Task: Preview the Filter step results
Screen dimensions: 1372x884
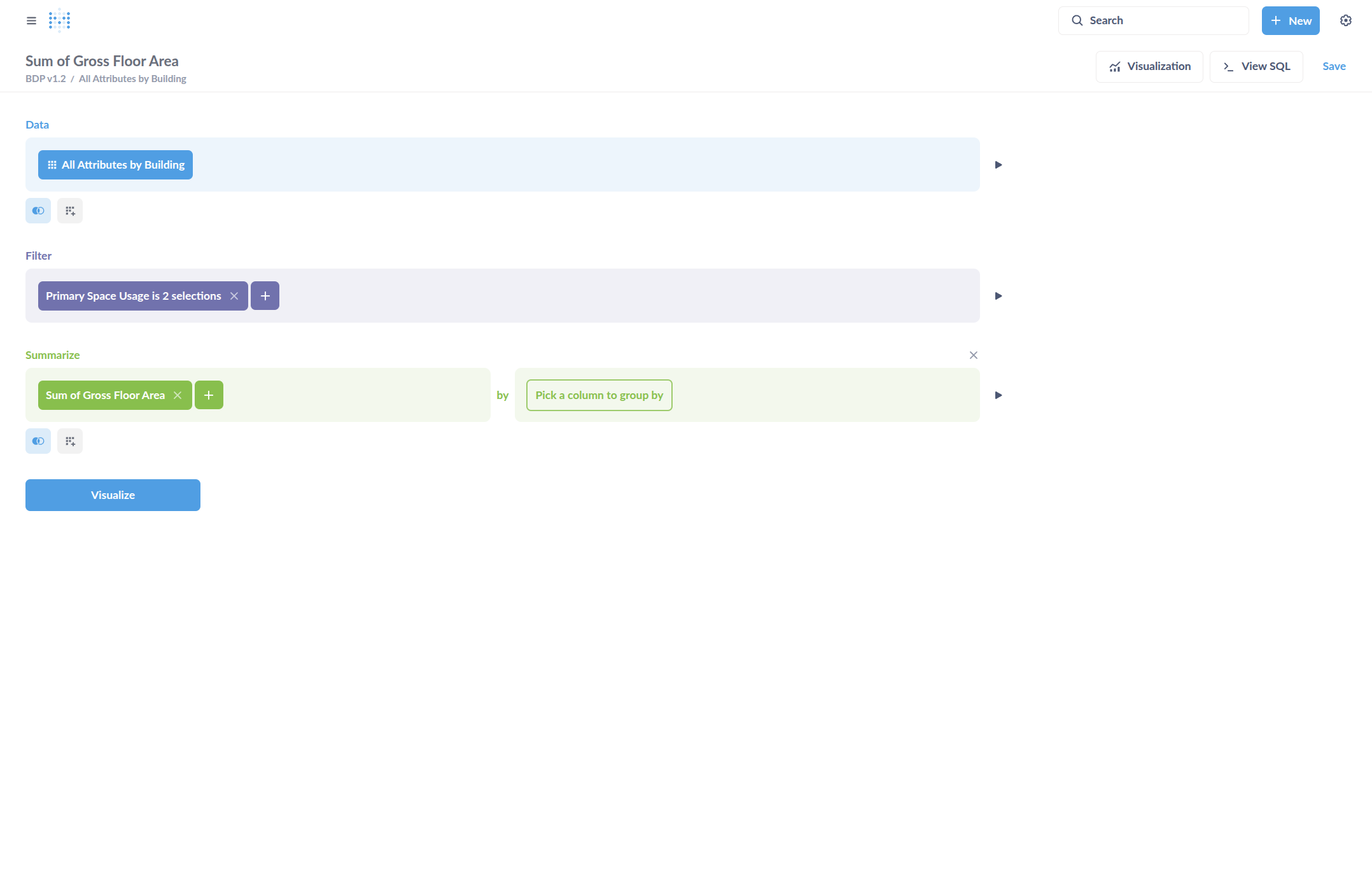Action: click(x=998, y=296)
